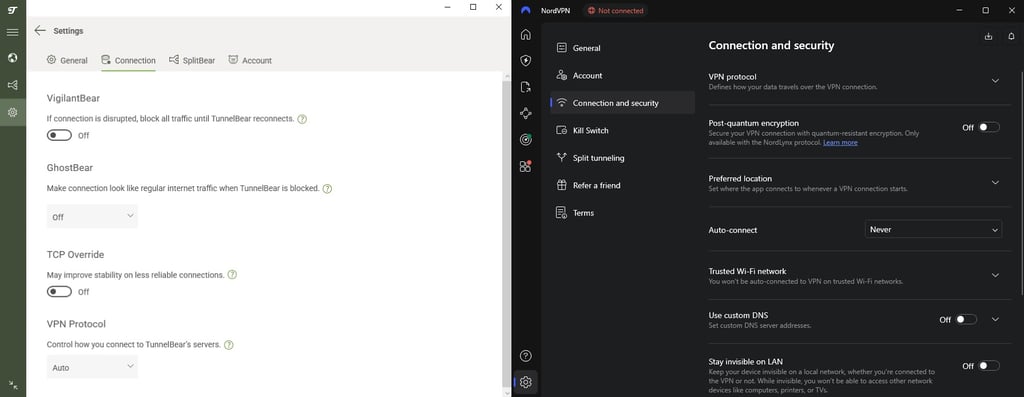
Task: Toggle the TCP Override switch
Action: 59,292
